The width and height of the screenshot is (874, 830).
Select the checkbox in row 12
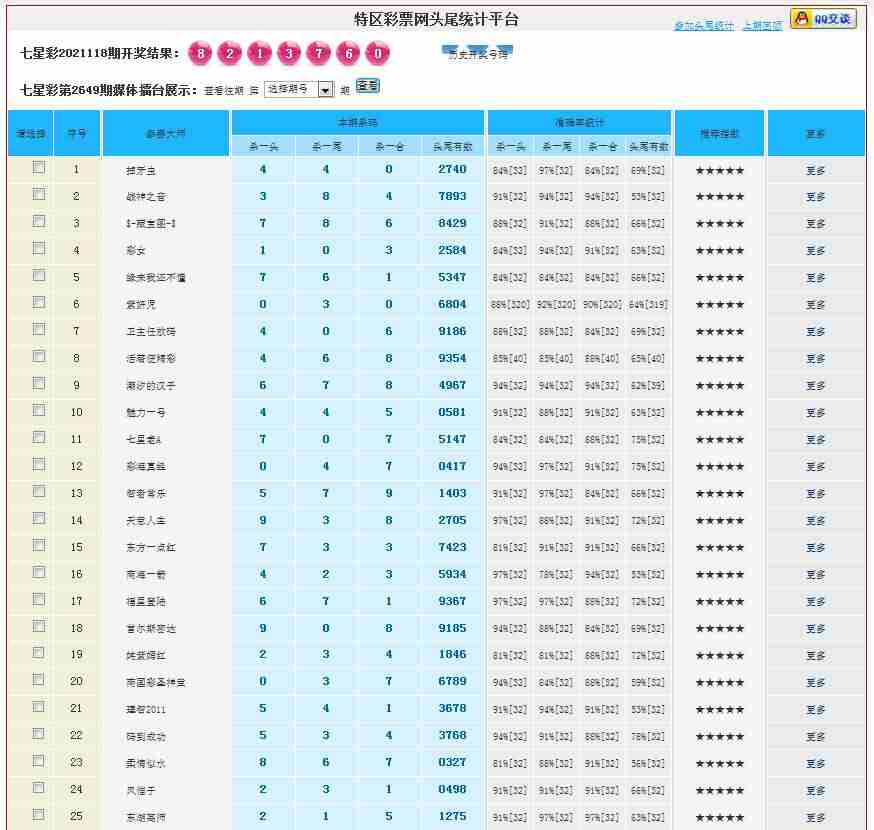pos(39,464)
